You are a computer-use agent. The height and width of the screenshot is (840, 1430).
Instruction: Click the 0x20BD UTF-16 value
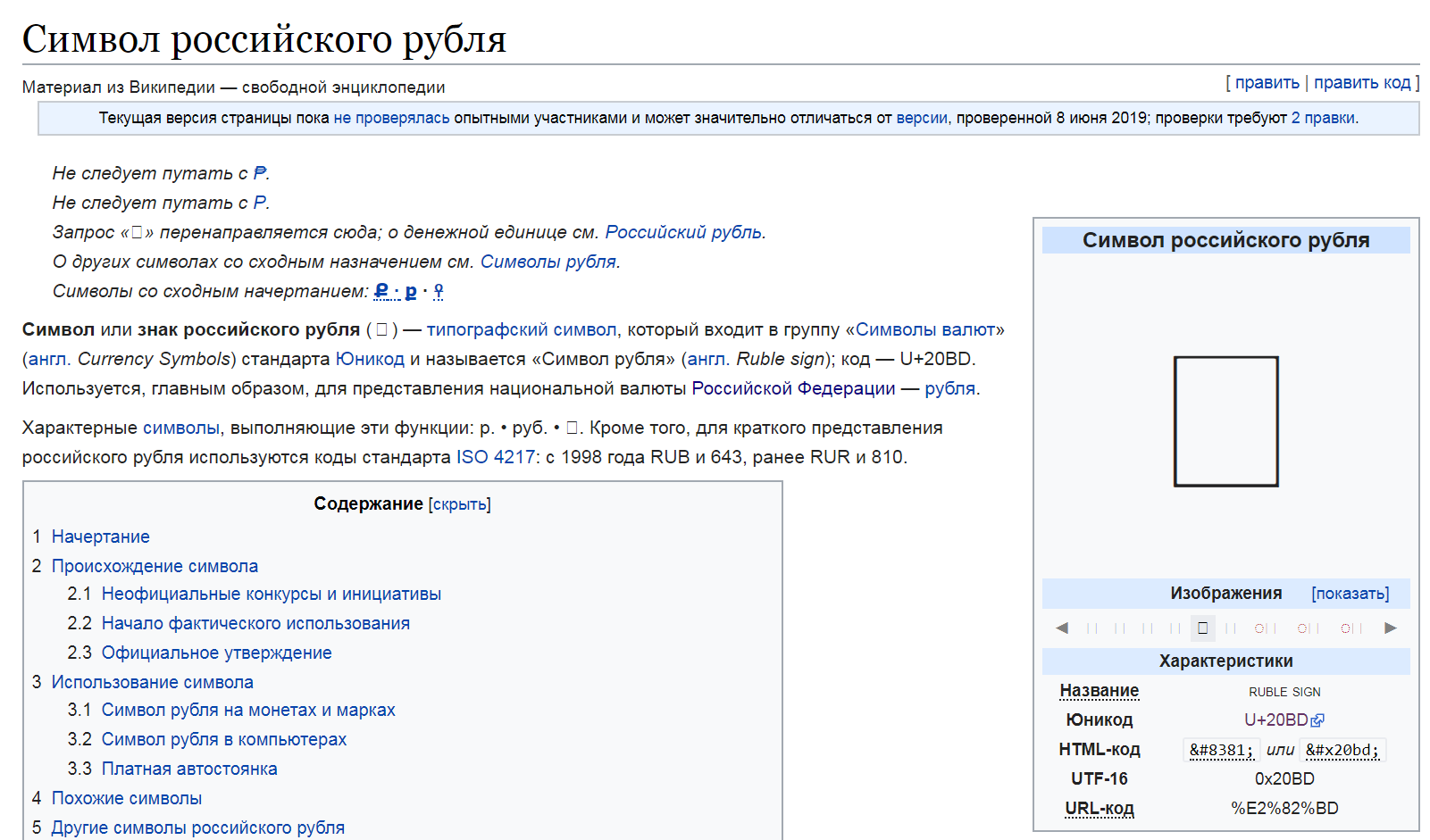pos(1284,778)
